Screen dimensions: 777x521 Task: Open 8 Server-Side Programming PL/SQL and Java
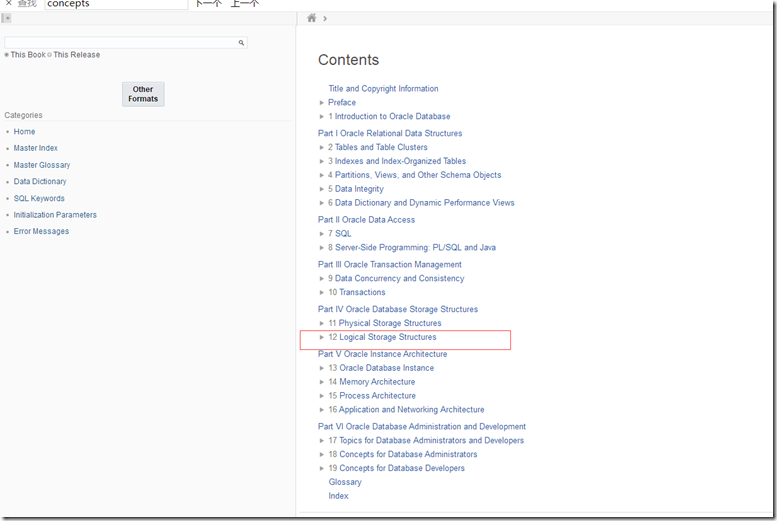pyautogui.click(x=412, y=247)
